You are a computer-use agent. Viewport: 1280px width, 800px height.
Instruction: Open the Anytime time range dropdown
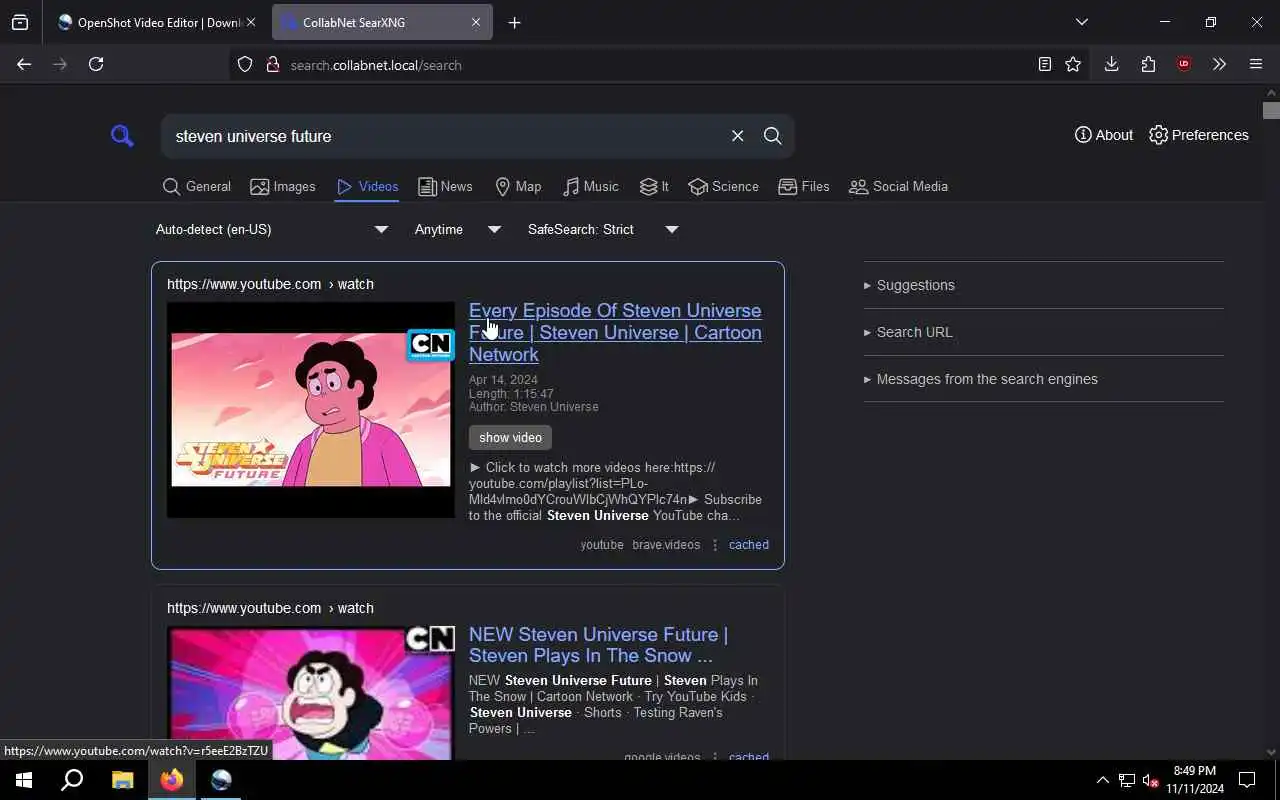point(457,229)
